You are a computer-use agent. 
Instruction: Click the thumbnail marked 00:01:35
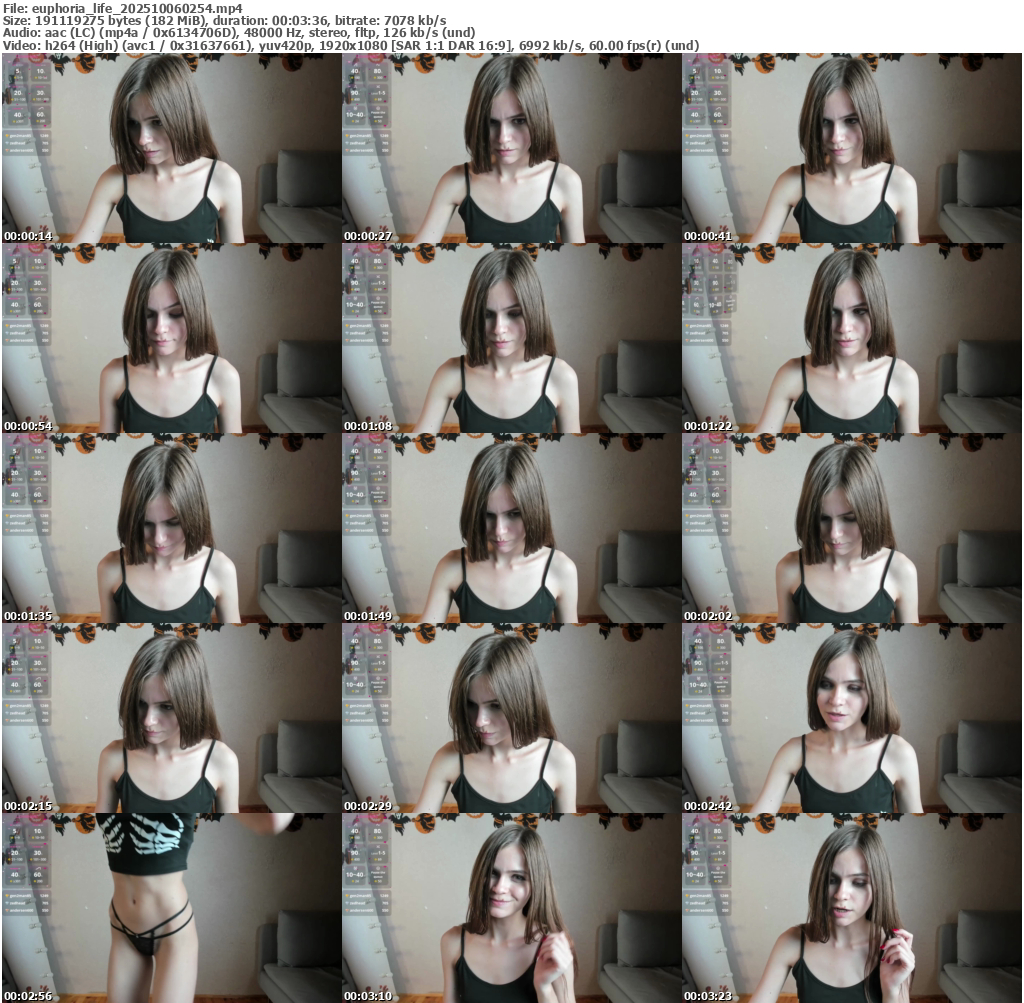(171, 528)
